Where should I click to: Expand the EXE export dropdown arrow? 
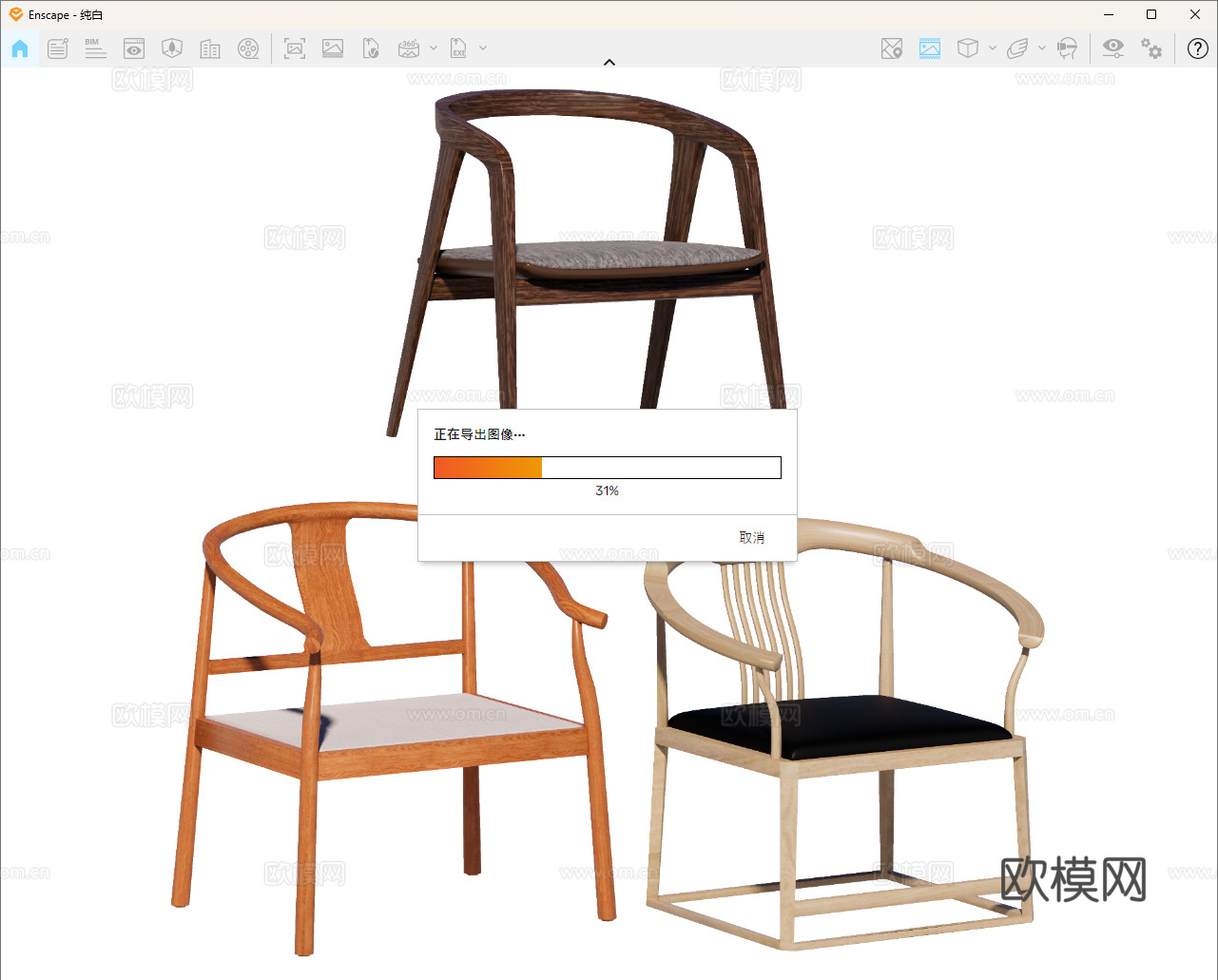click(483, 48)
